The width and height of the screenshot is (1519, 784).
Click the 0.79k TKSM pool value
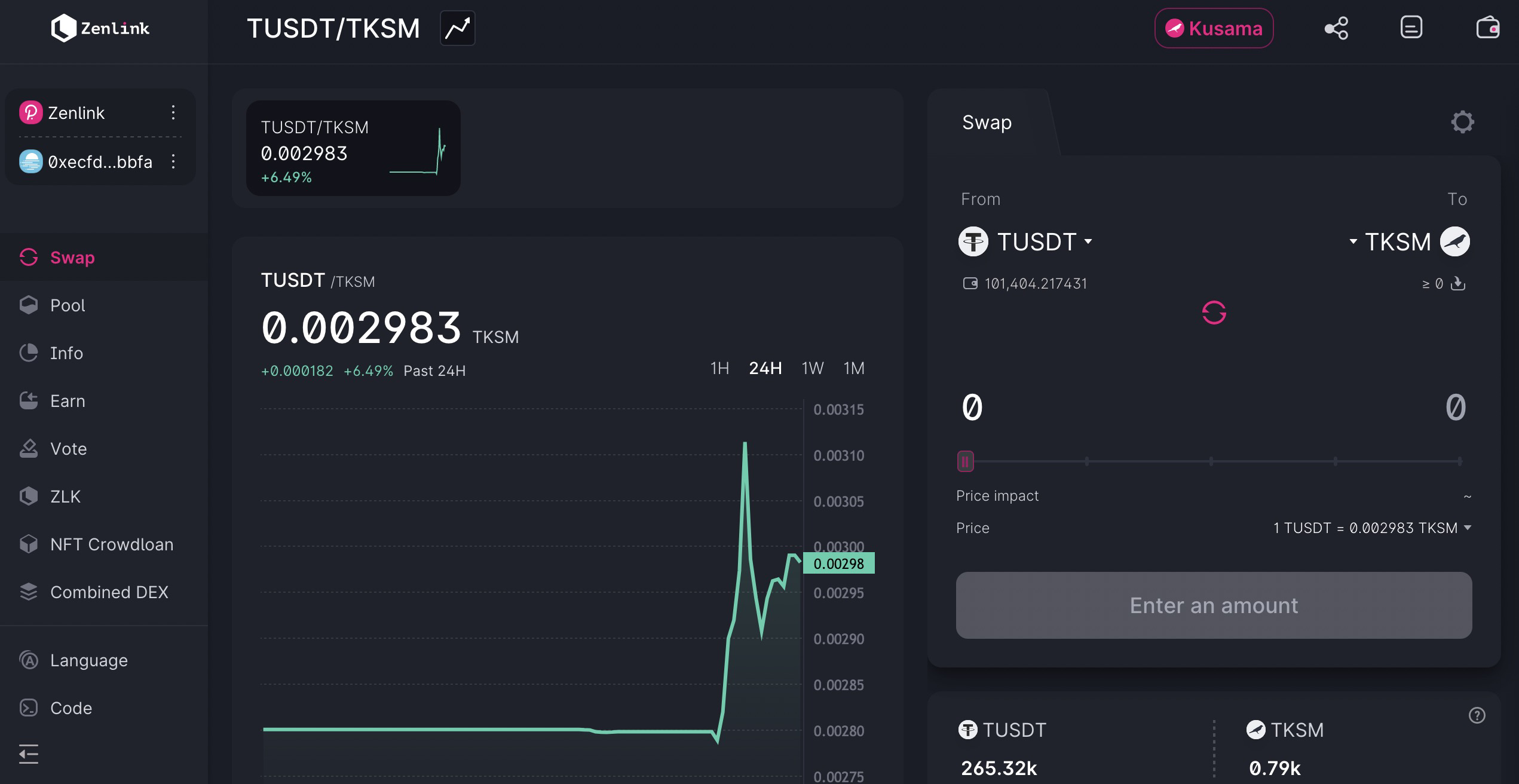[1275, 768]
